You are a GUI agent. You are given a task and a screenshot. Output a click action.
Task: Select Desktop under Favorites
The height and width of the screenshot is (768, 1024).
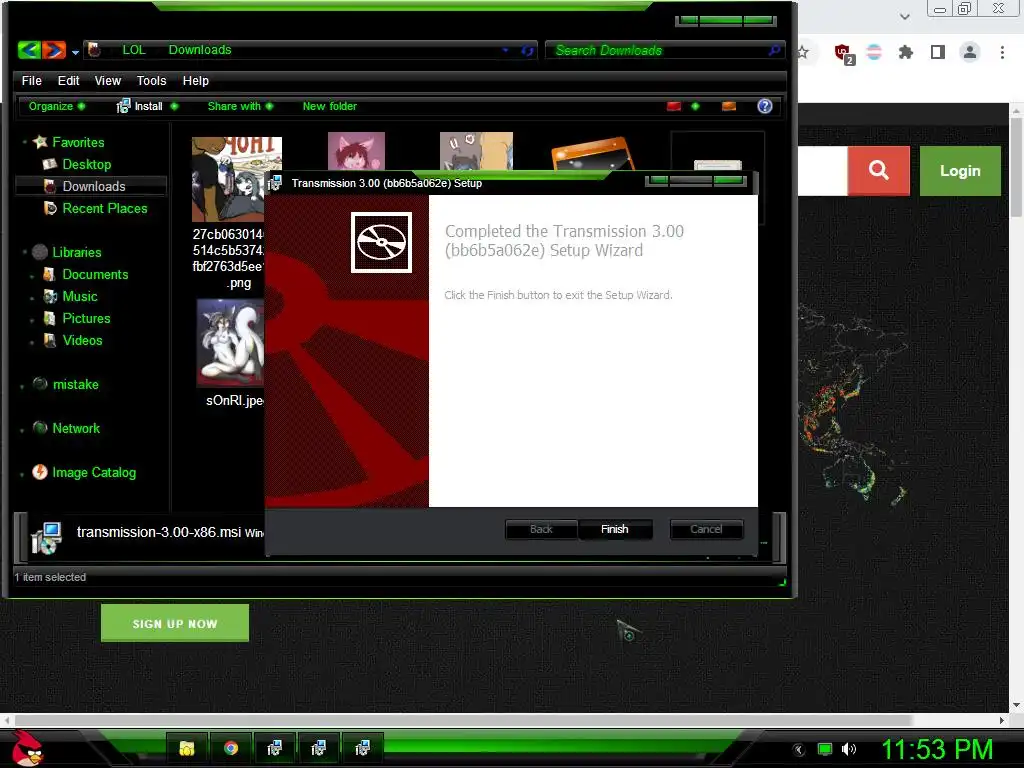(86, 165)
